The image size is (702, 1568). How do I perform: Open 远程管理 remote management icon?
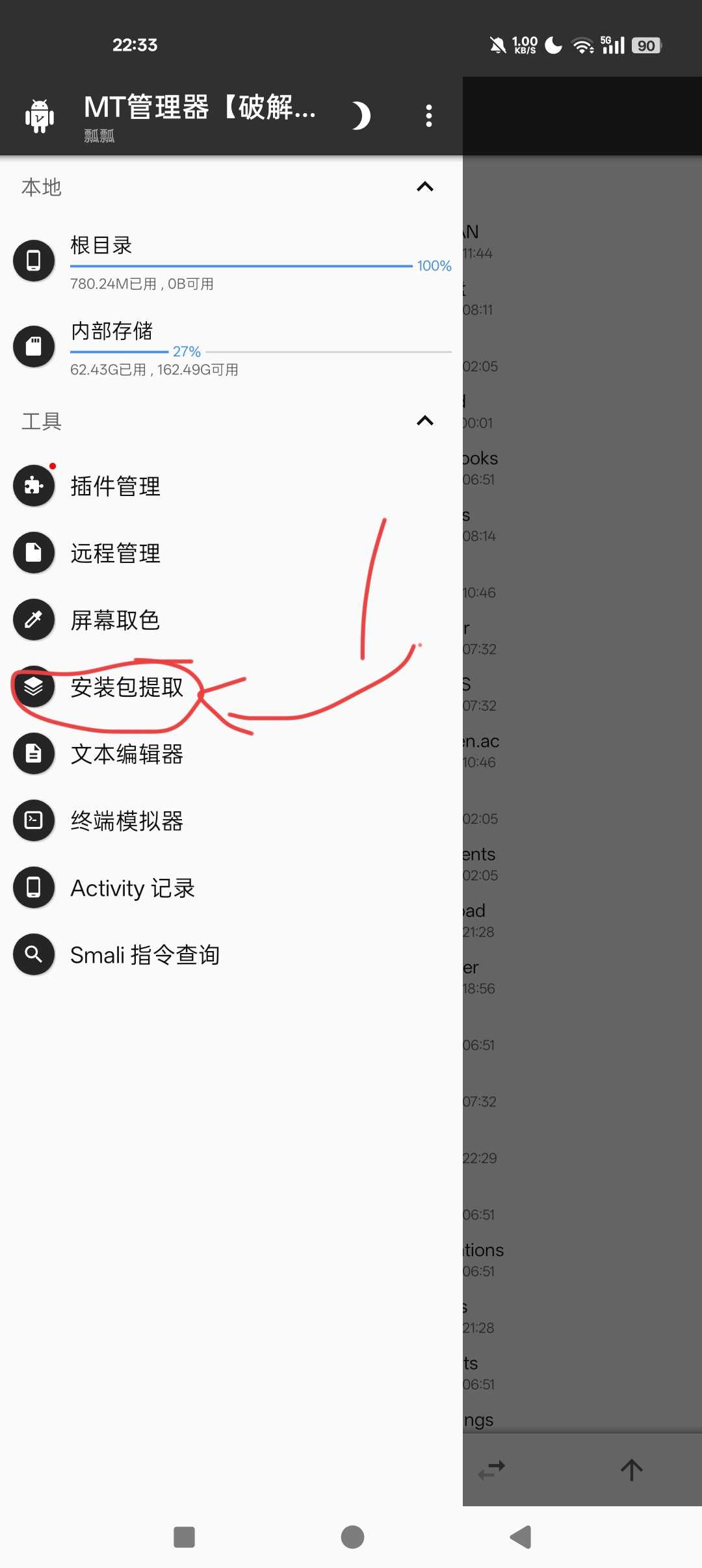point(34,553)
